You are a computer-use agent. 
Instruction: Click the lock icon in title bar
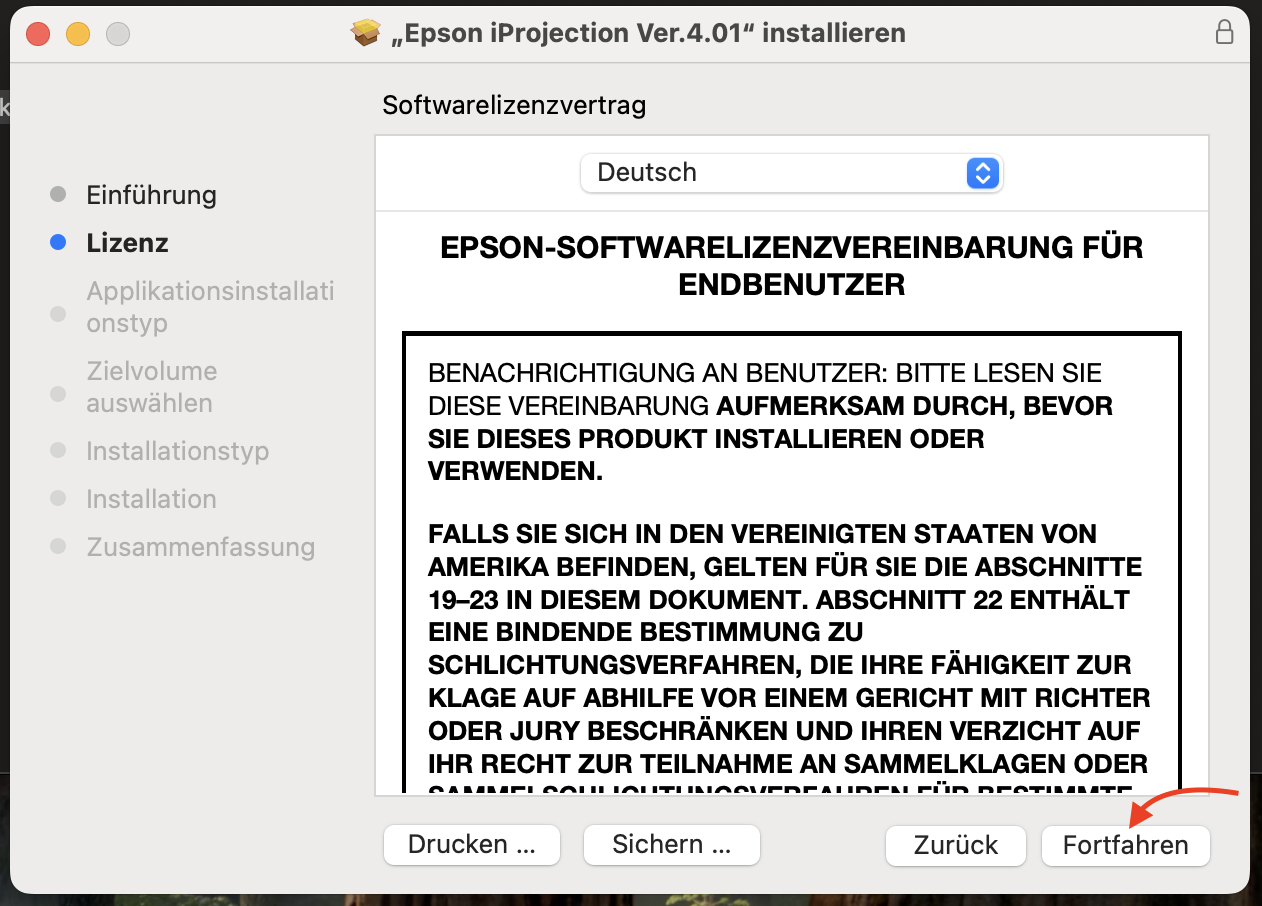pyautogui.click(x=1224, y=33)
